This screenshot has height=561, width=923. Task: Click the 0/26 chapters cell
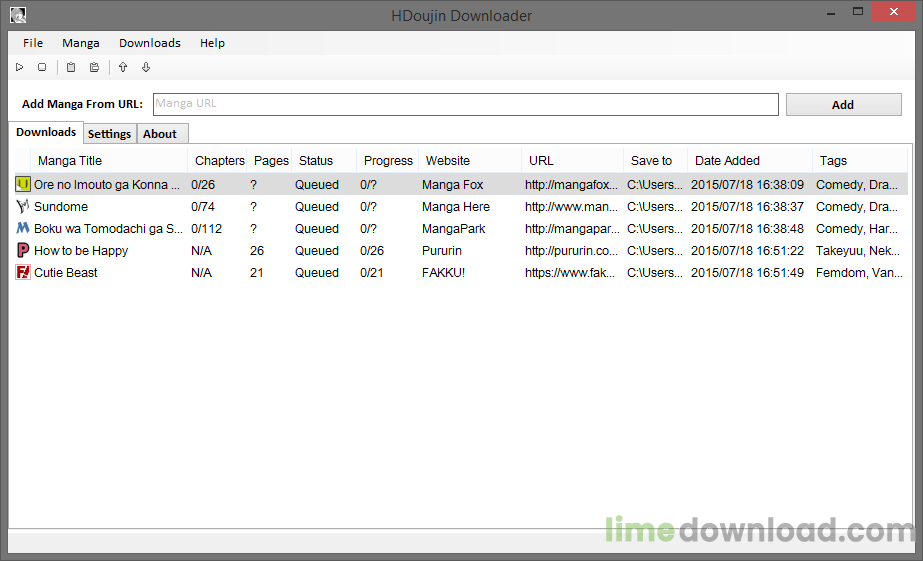203,185
